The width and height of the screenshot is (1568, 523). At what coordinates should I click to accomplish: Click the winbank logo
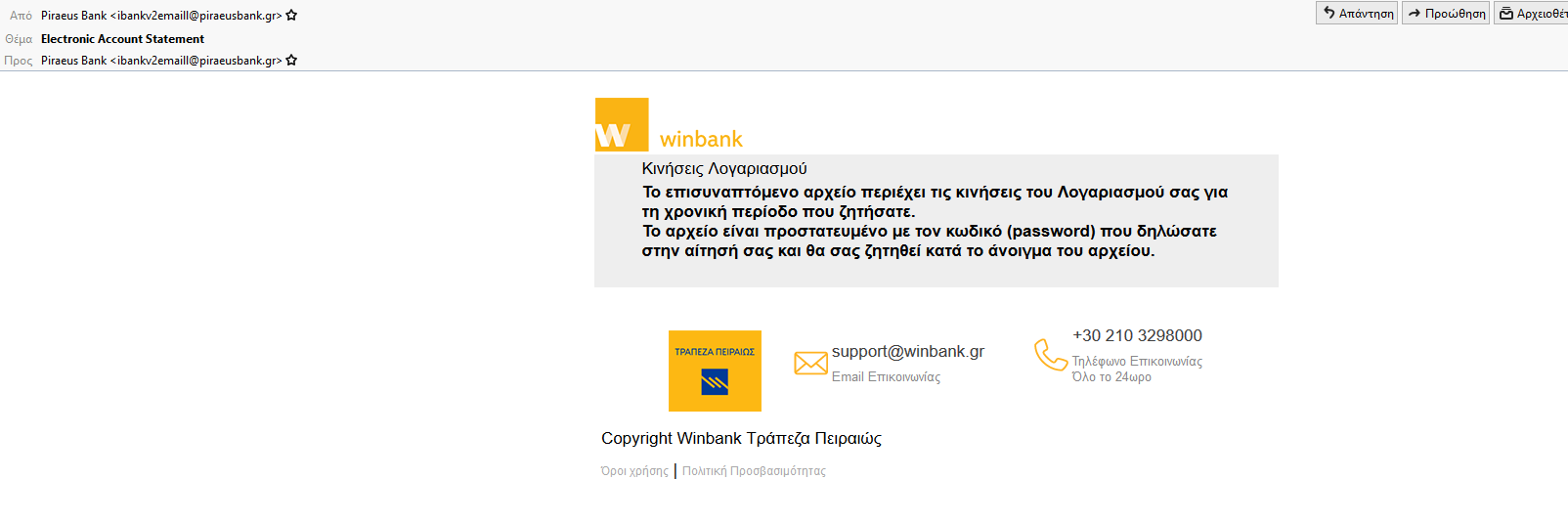click(x=622, y=124)
